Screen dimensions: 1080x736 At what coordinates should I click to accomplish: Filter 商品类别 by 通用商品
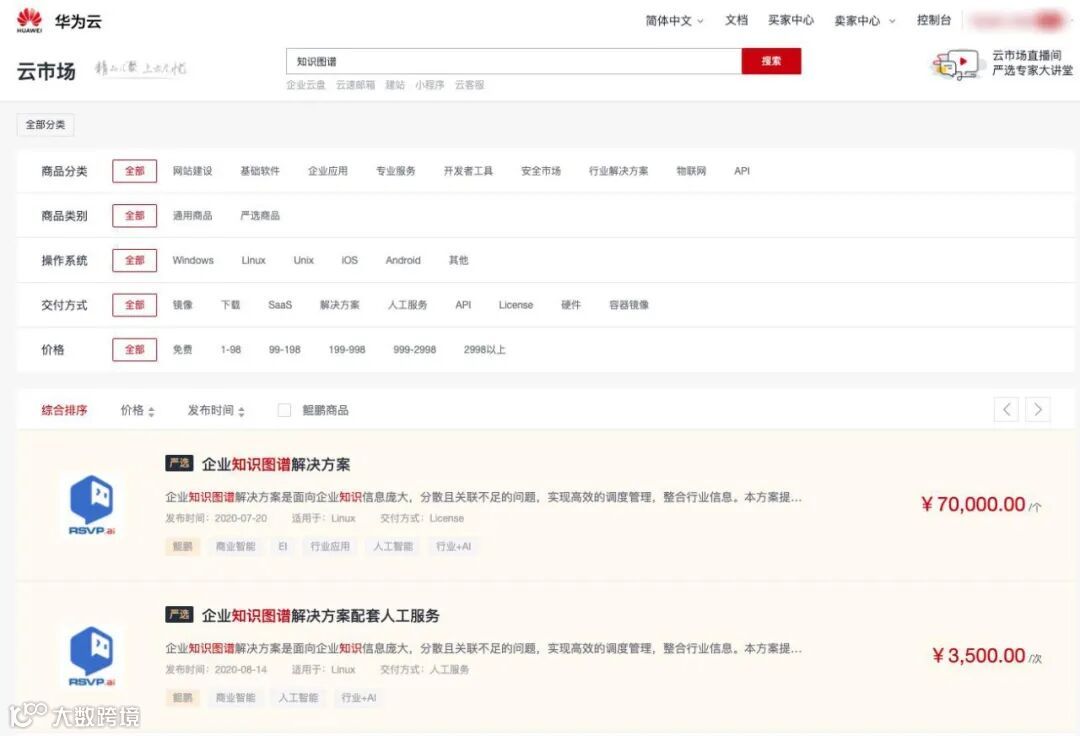click(x=192, y=215)
